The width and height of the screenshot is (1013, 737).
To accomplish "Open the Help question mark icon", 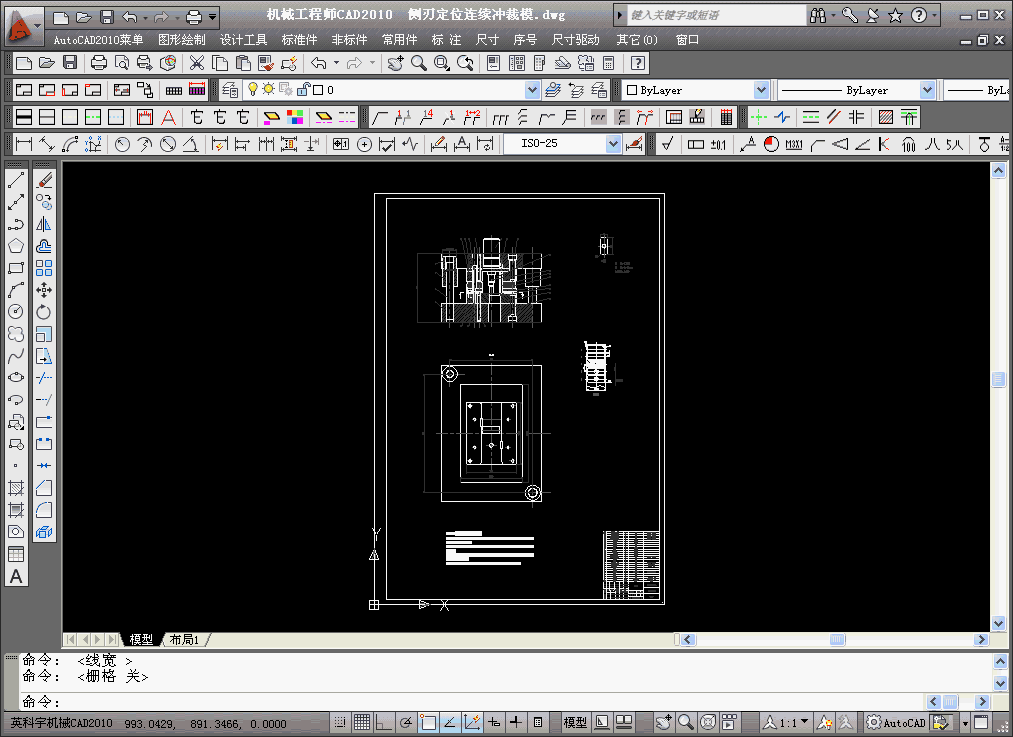I will [918, 16].
